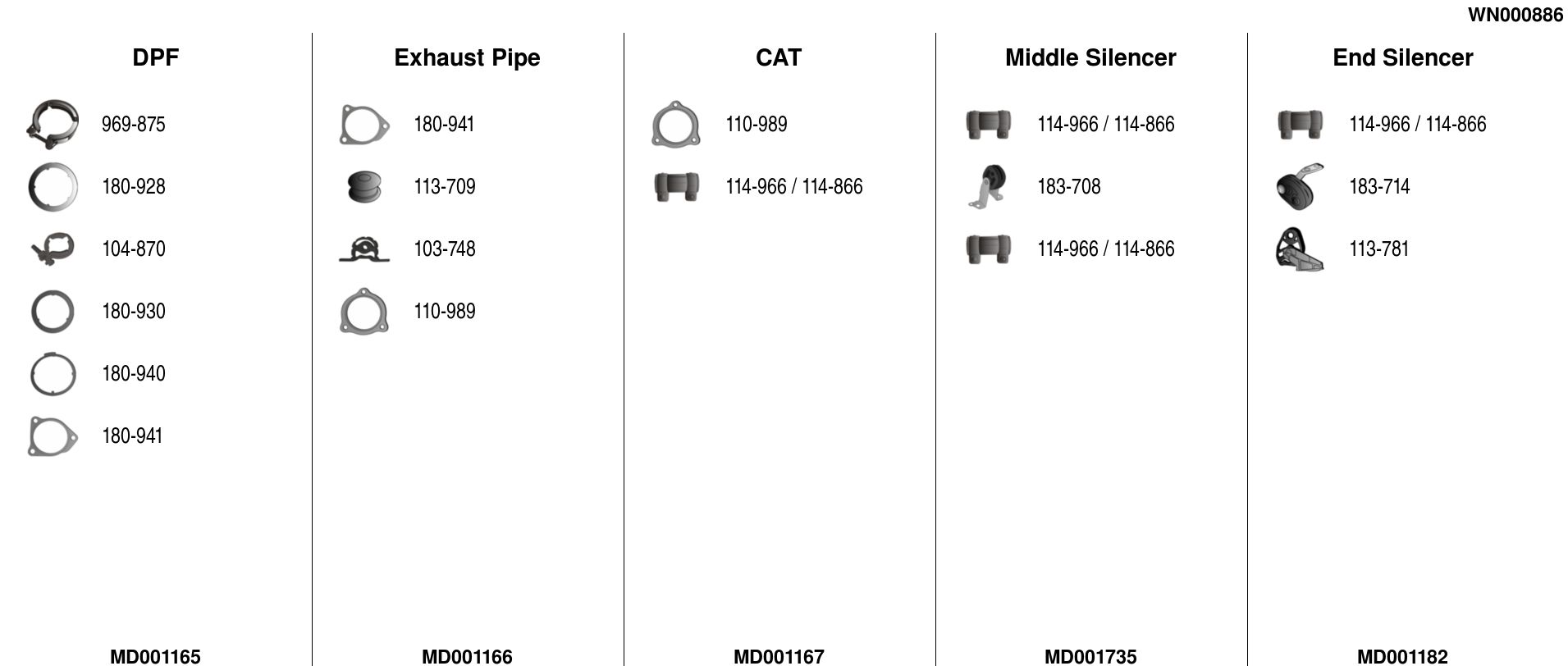Click the rubber mount bracket icon 103-748
1568x666 pixels.
[x=364, y=249]
